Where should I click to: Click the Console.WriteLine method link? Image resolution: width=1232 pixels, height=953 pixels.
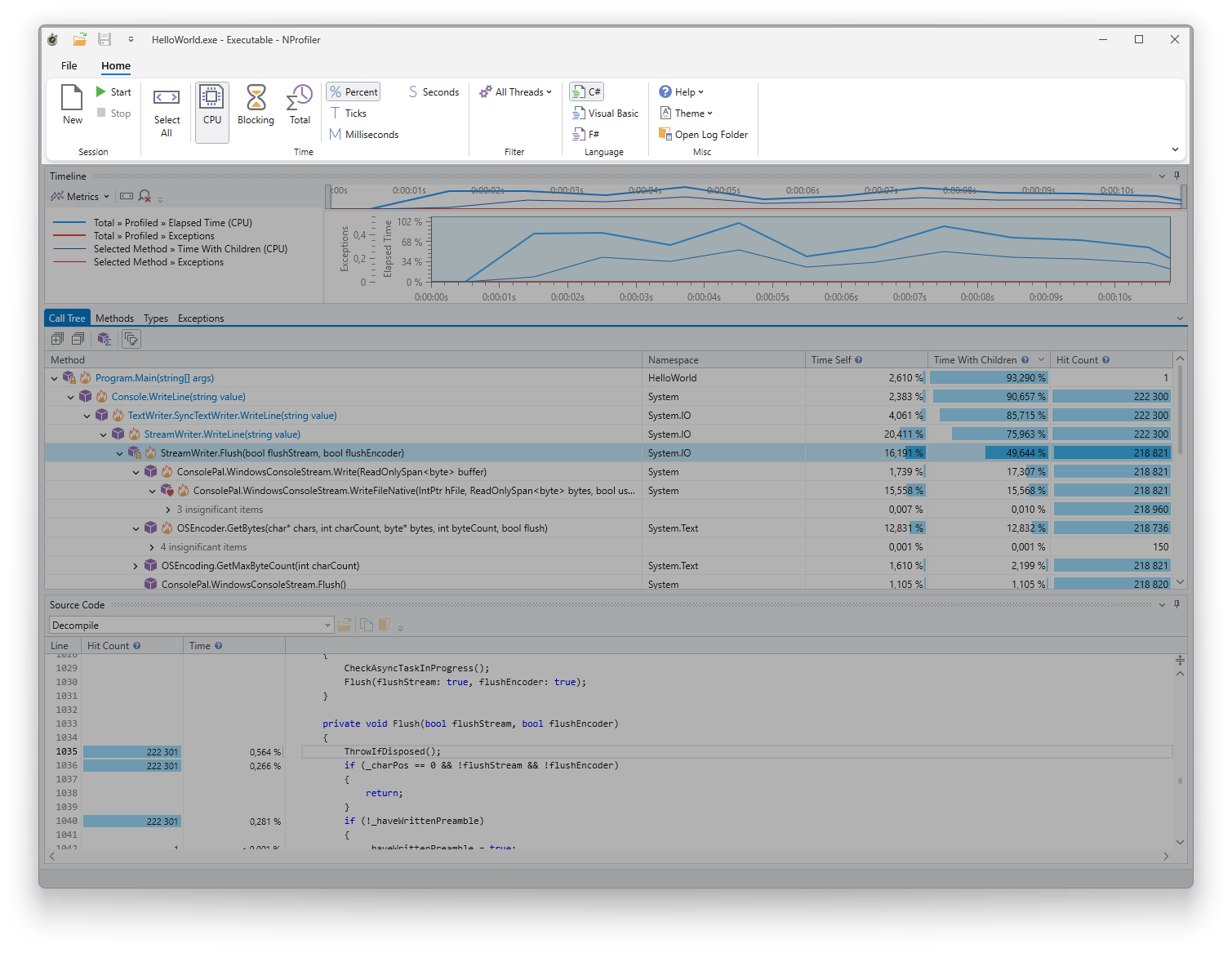178,397
